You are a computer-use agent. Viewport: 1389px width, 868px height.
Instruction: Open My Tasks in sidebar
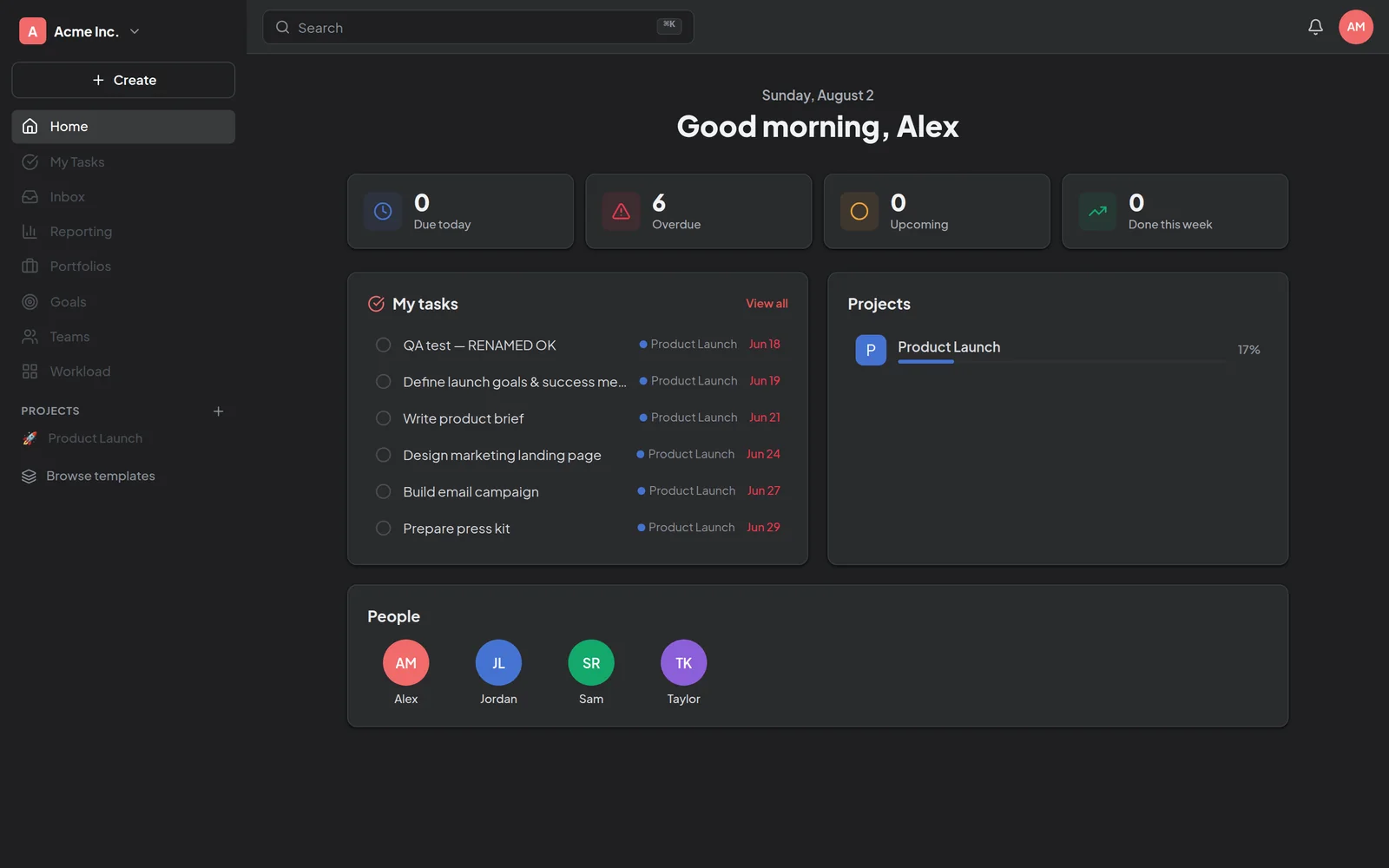123,162
